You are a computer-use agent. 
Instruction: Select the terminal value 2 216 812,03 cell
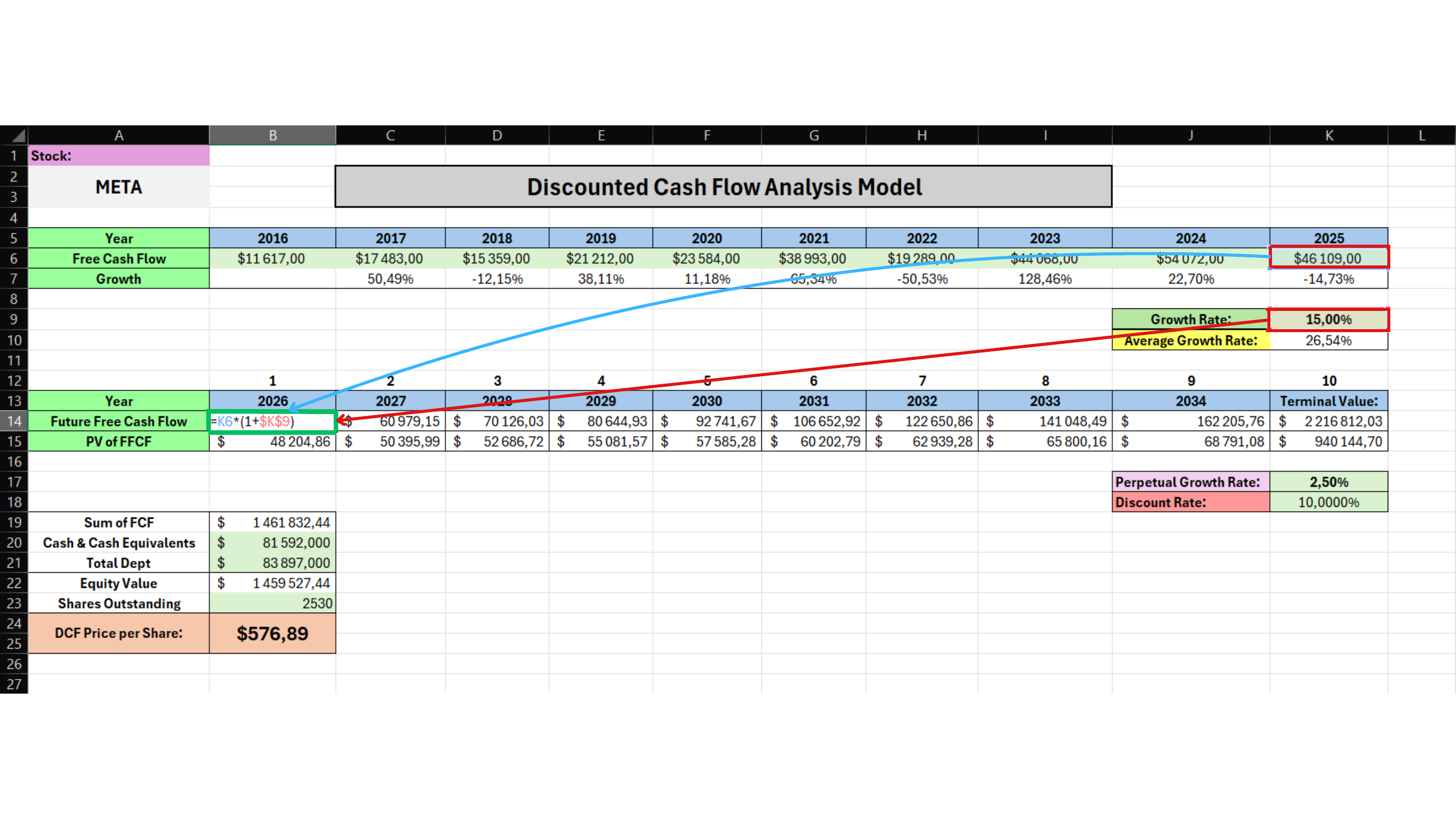point(1329,421)
